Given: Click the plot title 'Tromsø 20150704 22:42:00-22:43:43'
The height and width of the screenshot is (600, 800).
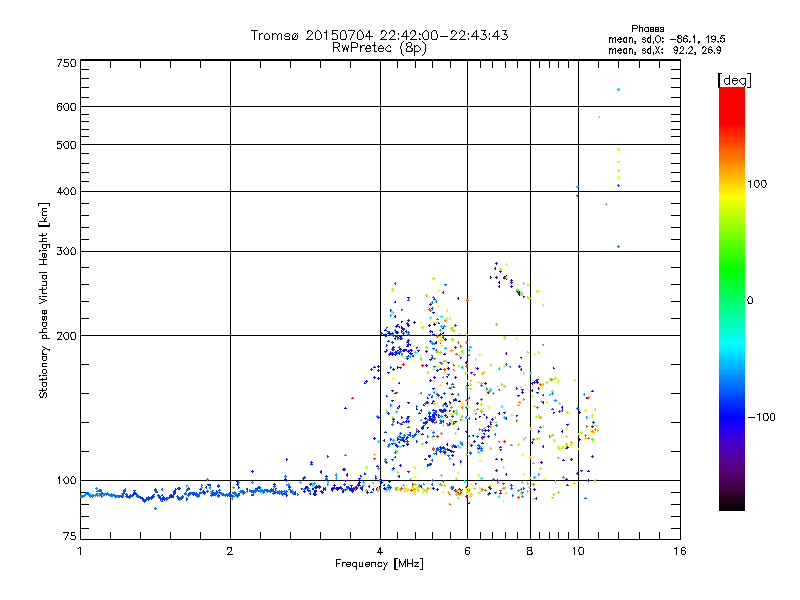Looking at the screenshot, I should [379, 35].
